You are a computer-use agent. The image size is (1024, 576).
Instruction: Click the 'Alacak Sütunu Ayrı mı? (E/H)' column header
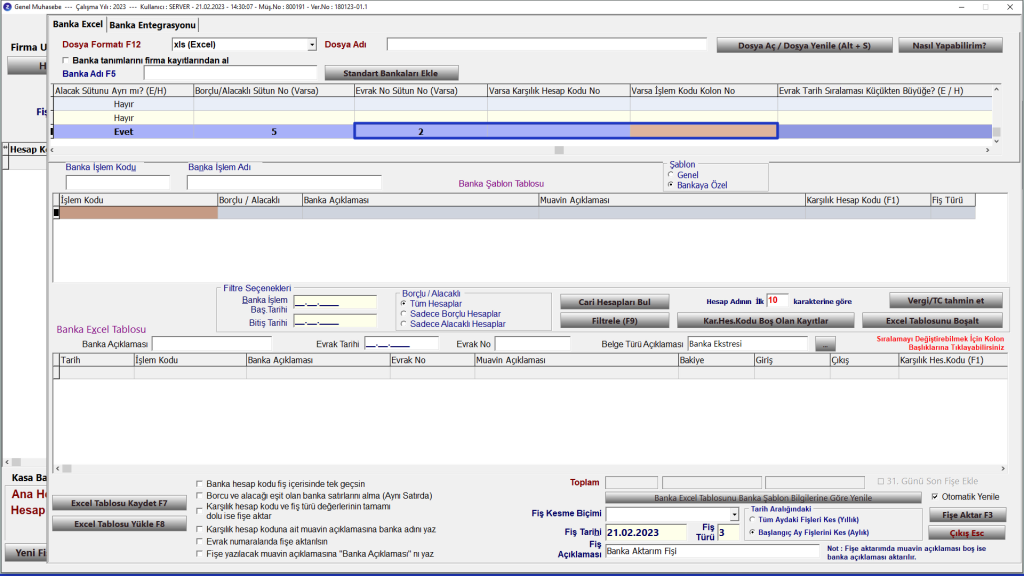point(123,91)
